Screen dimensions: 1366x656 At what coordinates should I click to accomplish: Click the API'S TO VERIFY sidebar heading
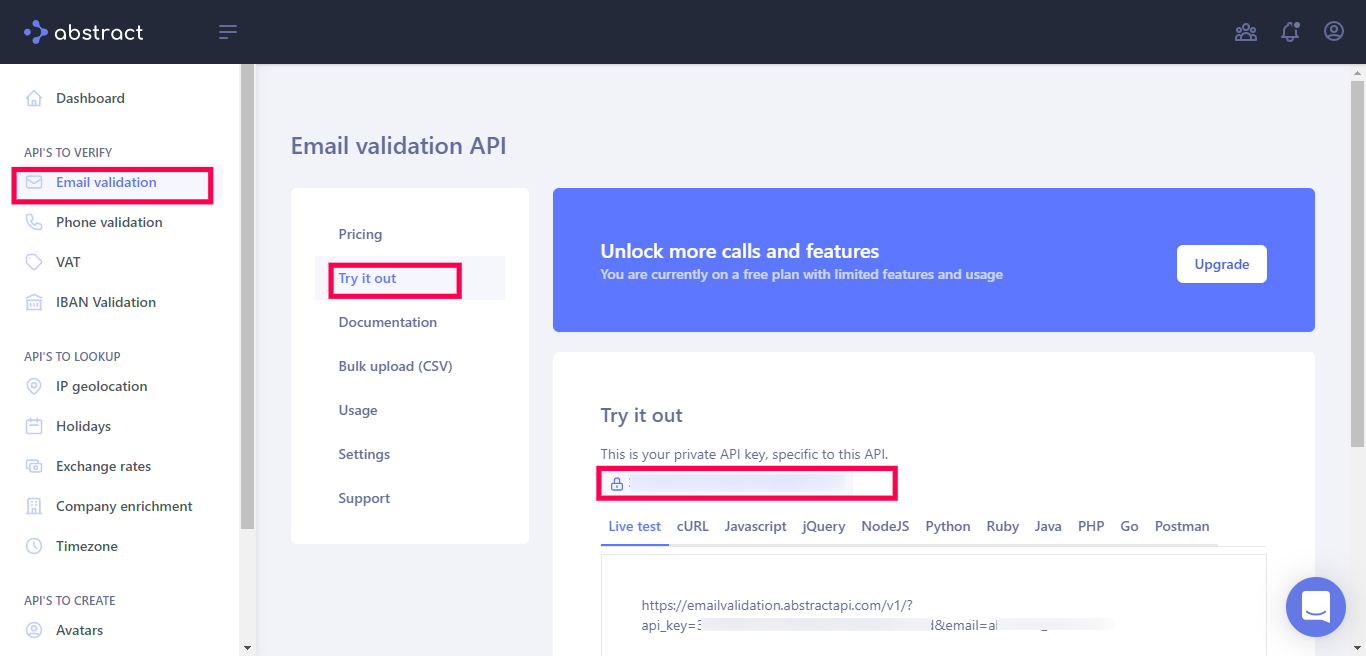pos(68,153)
